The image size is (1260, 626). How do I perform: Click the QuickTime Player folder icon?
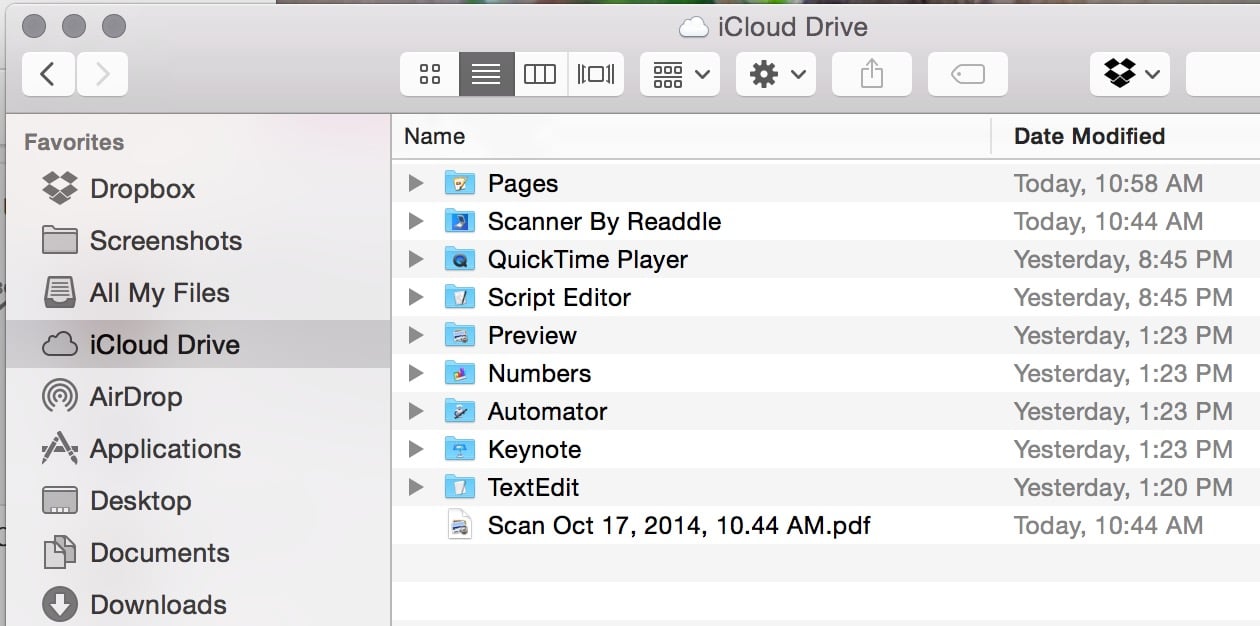pos(459,259)
